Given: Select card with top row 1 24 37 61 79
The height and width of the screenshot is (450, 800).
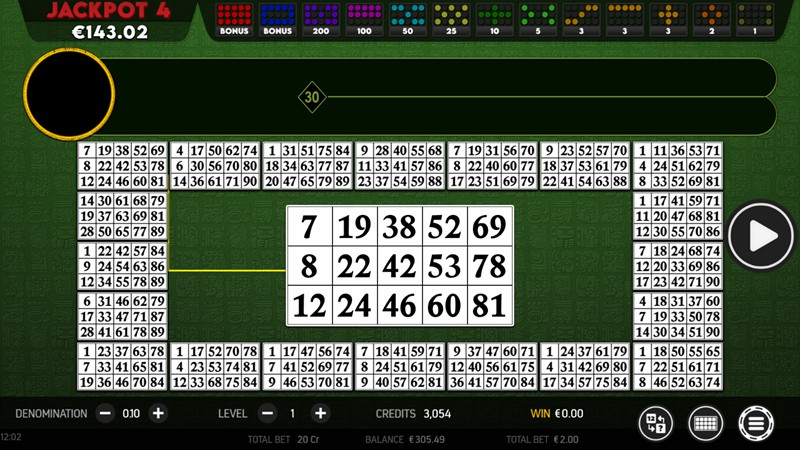Looking at the screenshot, I should (x=585, y=367).
